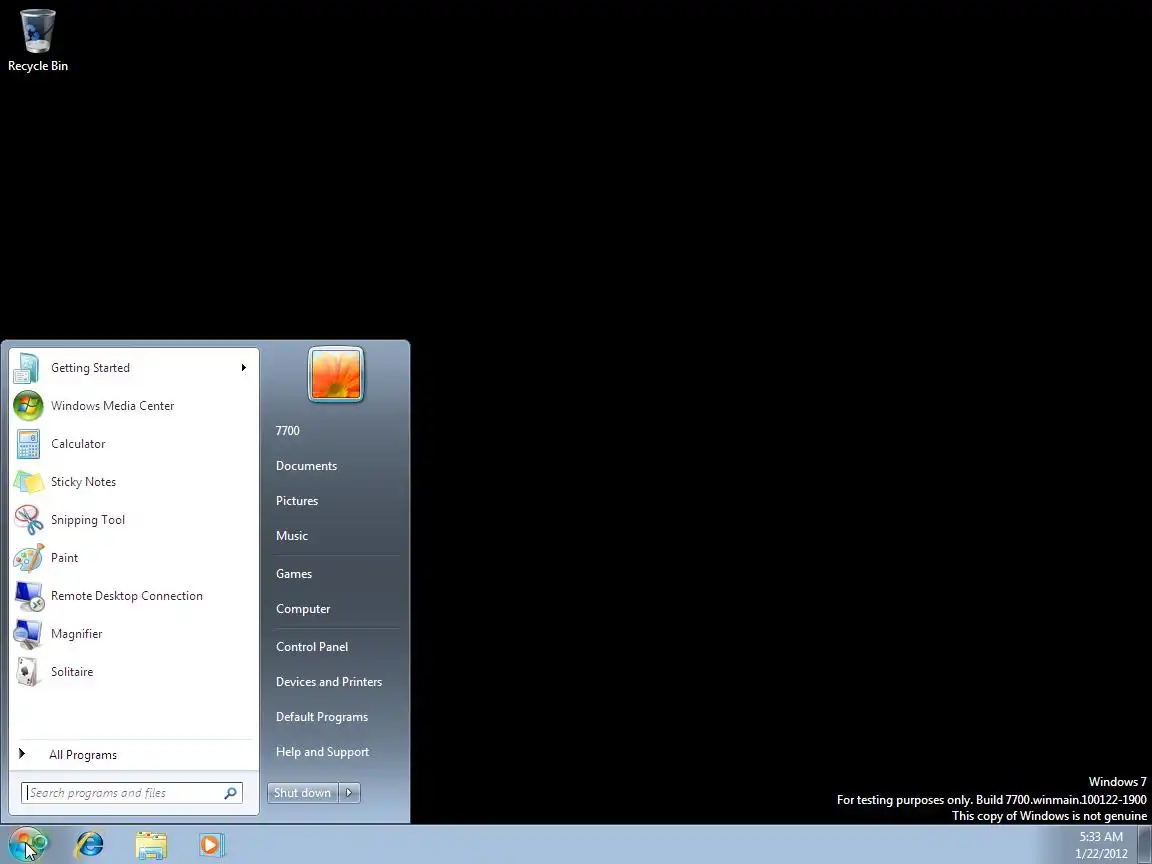Click the Shut down button
Screen dimensions: 1152x864
[303, 793]
